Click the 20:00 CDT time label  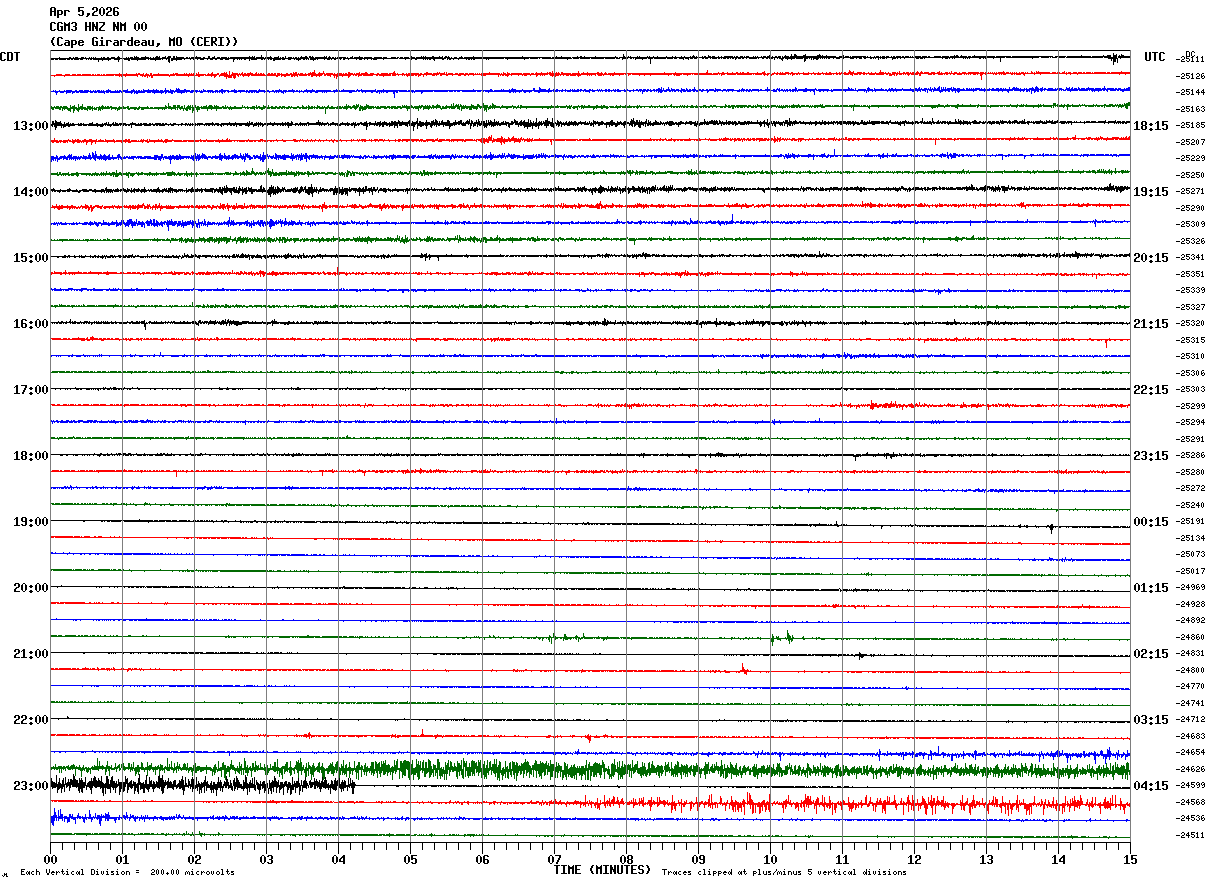tap(31, 588)
